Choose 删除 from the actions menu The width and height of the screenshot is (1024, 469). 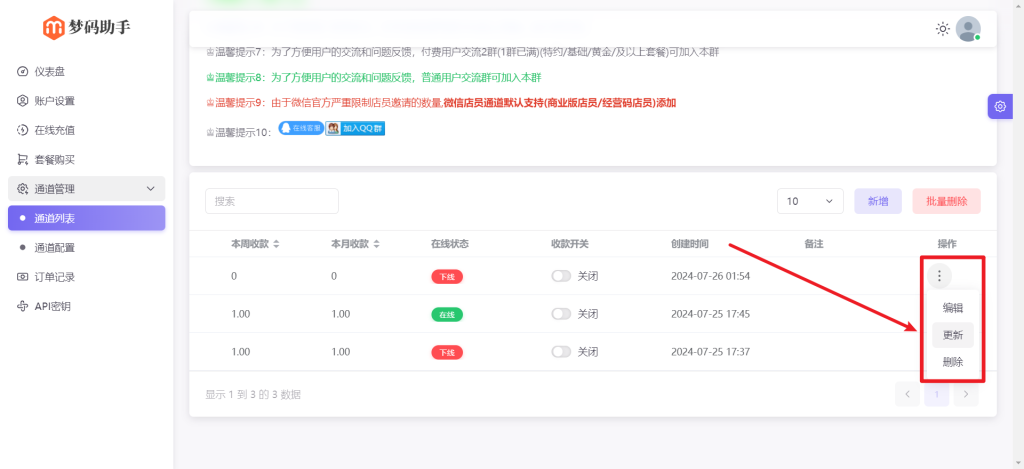pyautogui.click(x=952, y=362)
